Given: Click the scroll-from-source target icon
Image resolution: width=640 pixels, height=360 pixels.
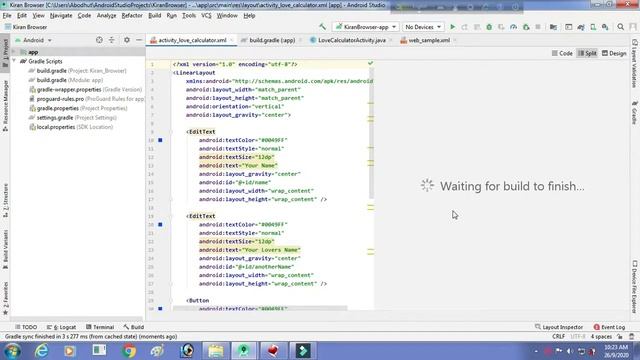Looking at the screenshot, I should (99, 40).
